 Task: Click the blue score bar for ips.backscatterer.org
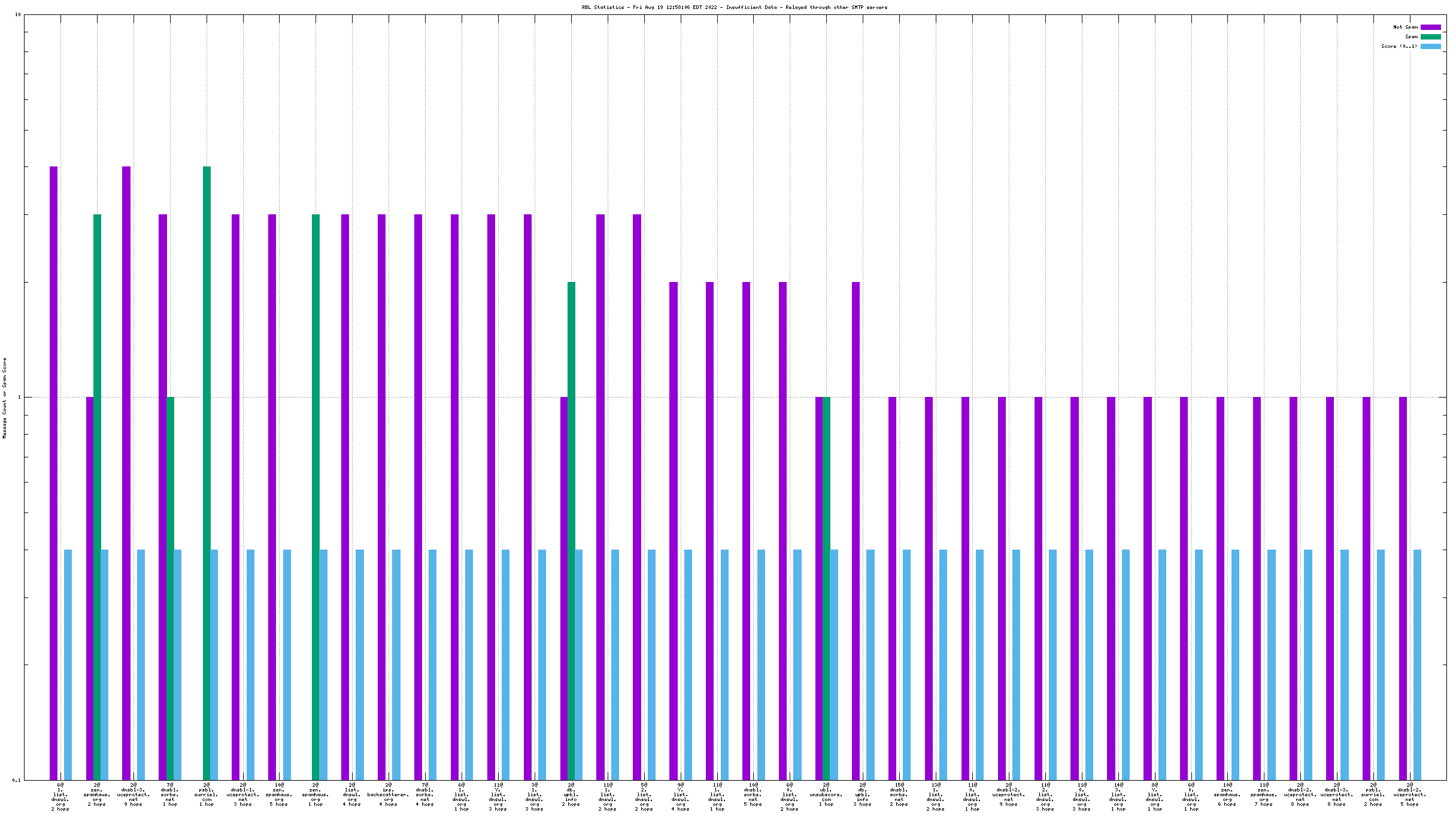click(x=396, y=665)
